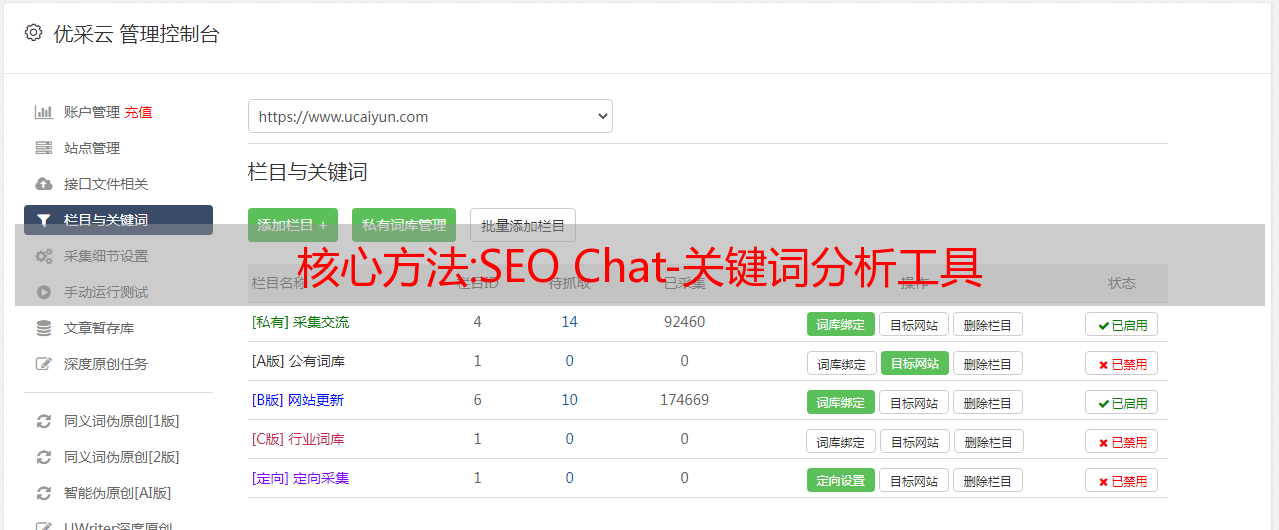Open the [C版] 行业词库 column link

(x=298, y=439)
